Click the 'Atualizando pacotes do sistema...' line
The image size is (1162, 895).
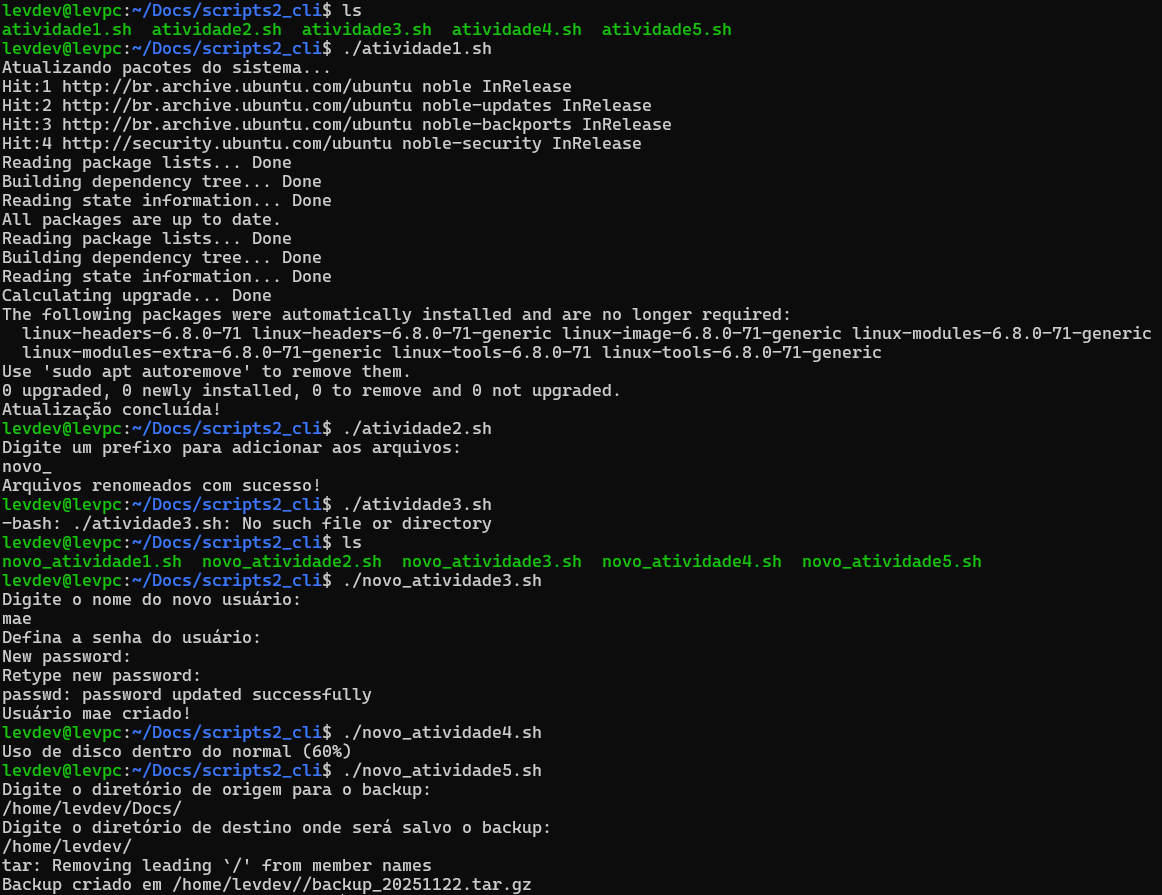(x=166, y=67)
